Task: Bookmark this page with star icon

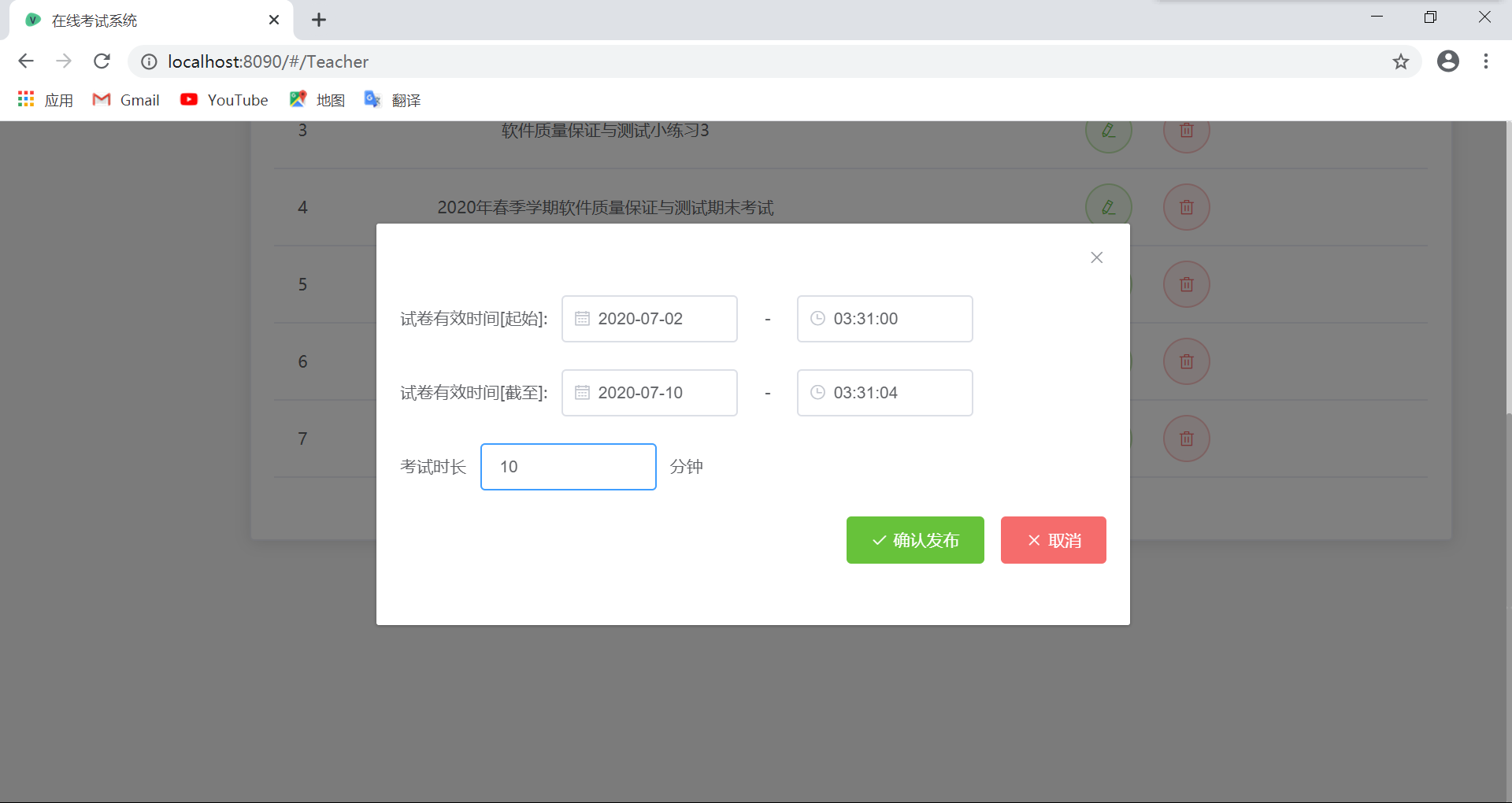Action: pos(1400,61)
